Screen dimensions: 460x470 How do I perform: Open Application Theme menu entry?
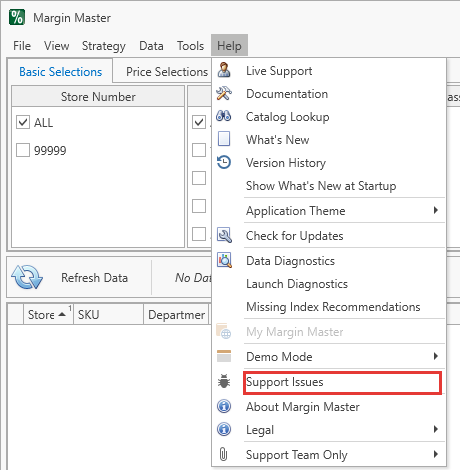coord(329,210)
